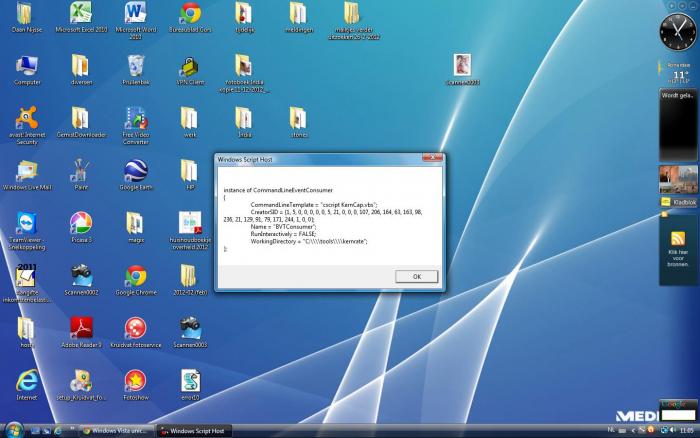Select the Kruidvat fotoservice icon
Image resolution: width=700 pixels, height=438 pixels.
click(x=135, y=327)
